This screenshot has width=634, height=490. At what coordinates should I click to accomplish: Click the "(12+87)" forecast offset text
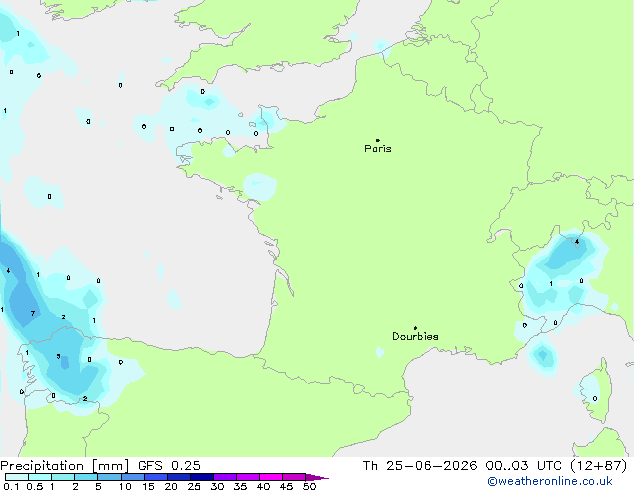pyautogui.click(x=599, y=466)
